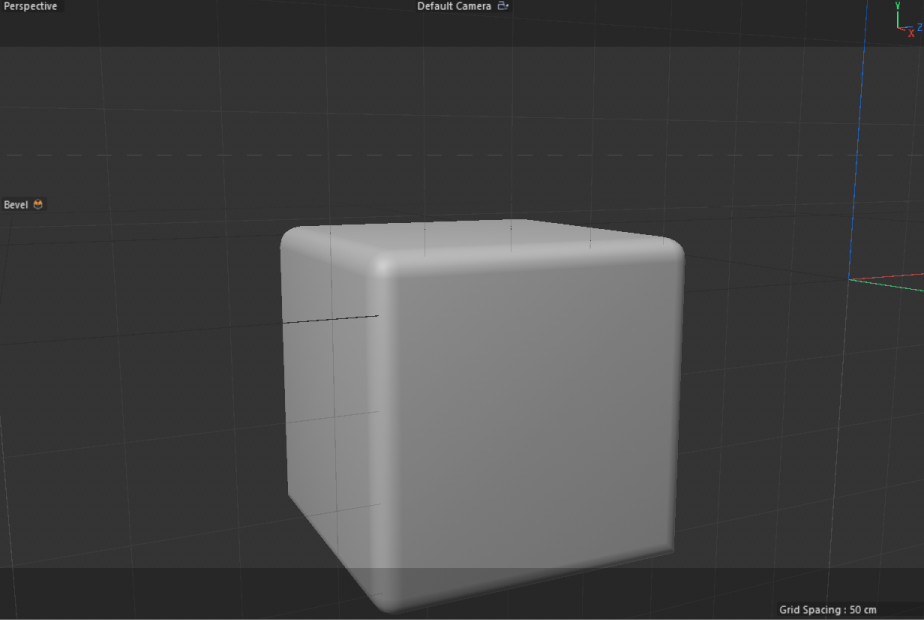924x620 pixels.
Task: Click the camera icon beside Default Camera
Action: 502,6
